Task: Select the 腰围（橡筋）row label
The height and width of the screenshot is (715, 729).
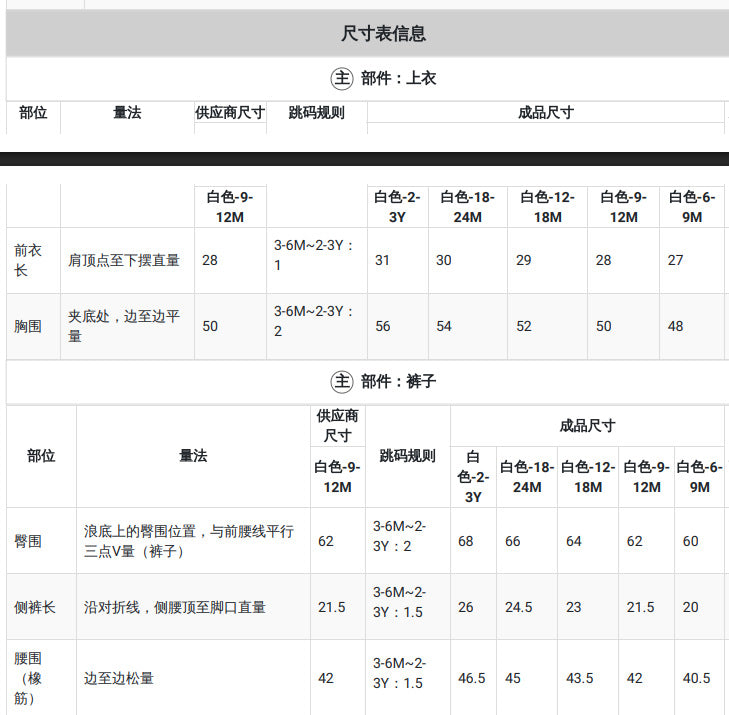Action: pyautogui.click(x=28, y=678)
